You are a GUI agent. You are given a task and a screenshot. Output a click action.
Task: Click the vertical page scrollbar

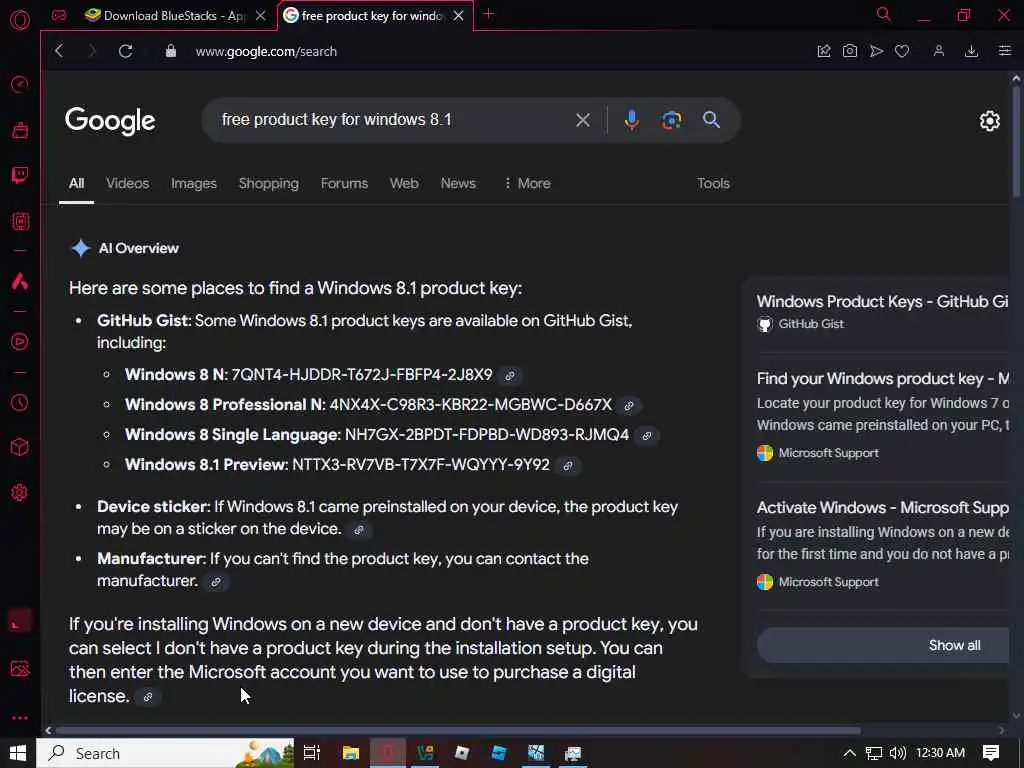pos(1016,140)
